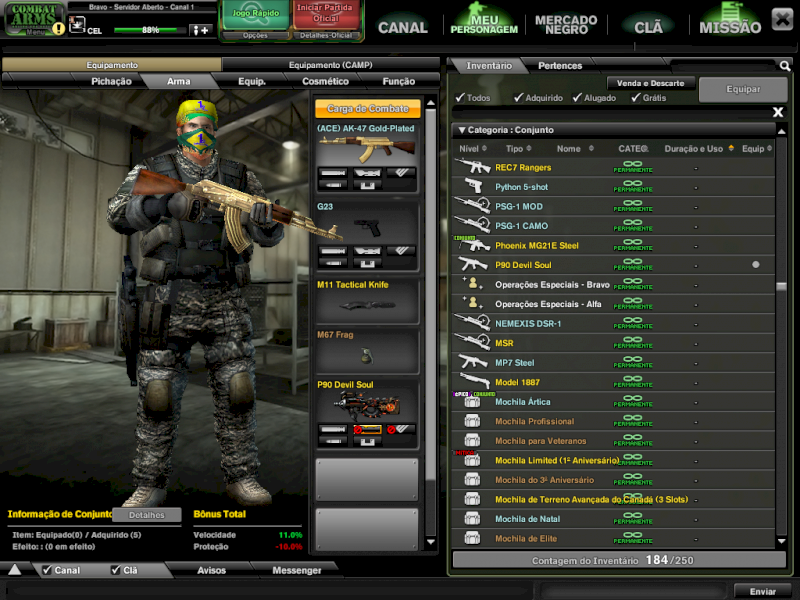Select Operações Especiais - Bravo character icon

[x=473, y=284]
